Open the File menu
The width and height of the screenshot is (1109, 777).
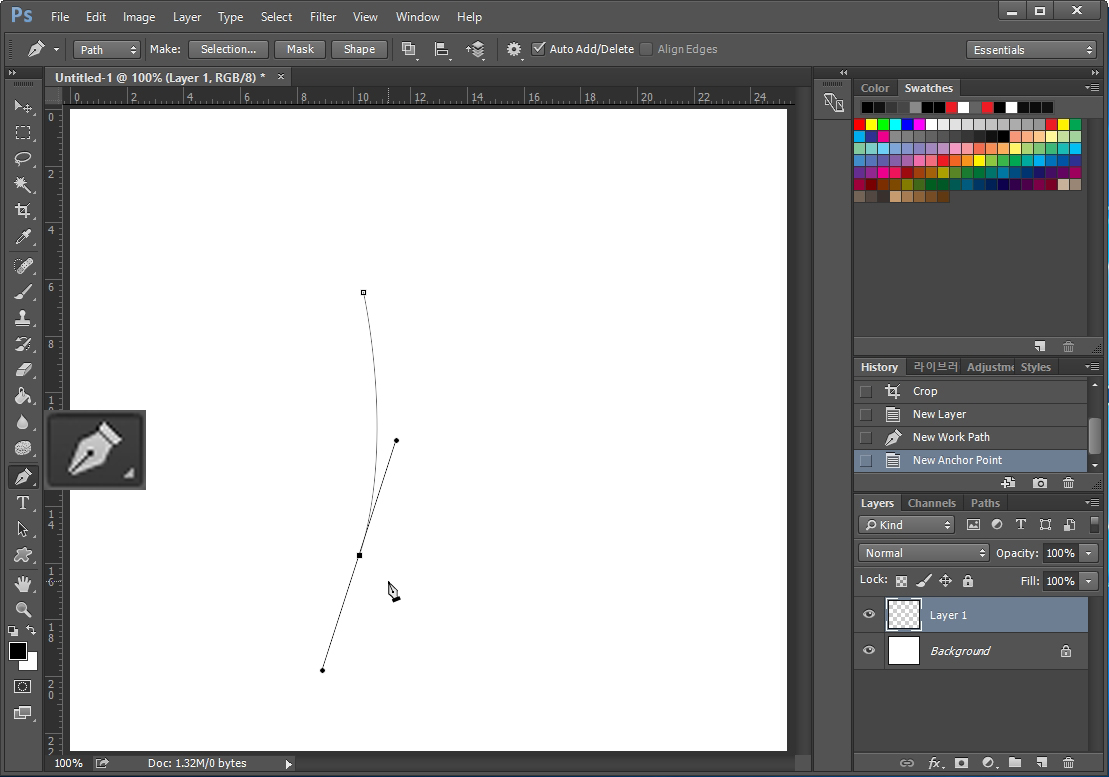point(60,17)
